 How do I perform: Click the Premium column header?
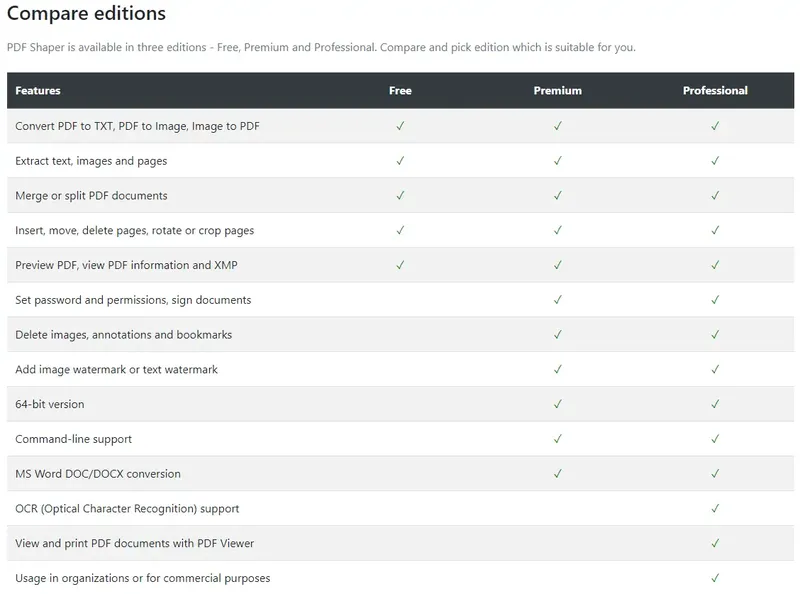[x=557, y=91]
